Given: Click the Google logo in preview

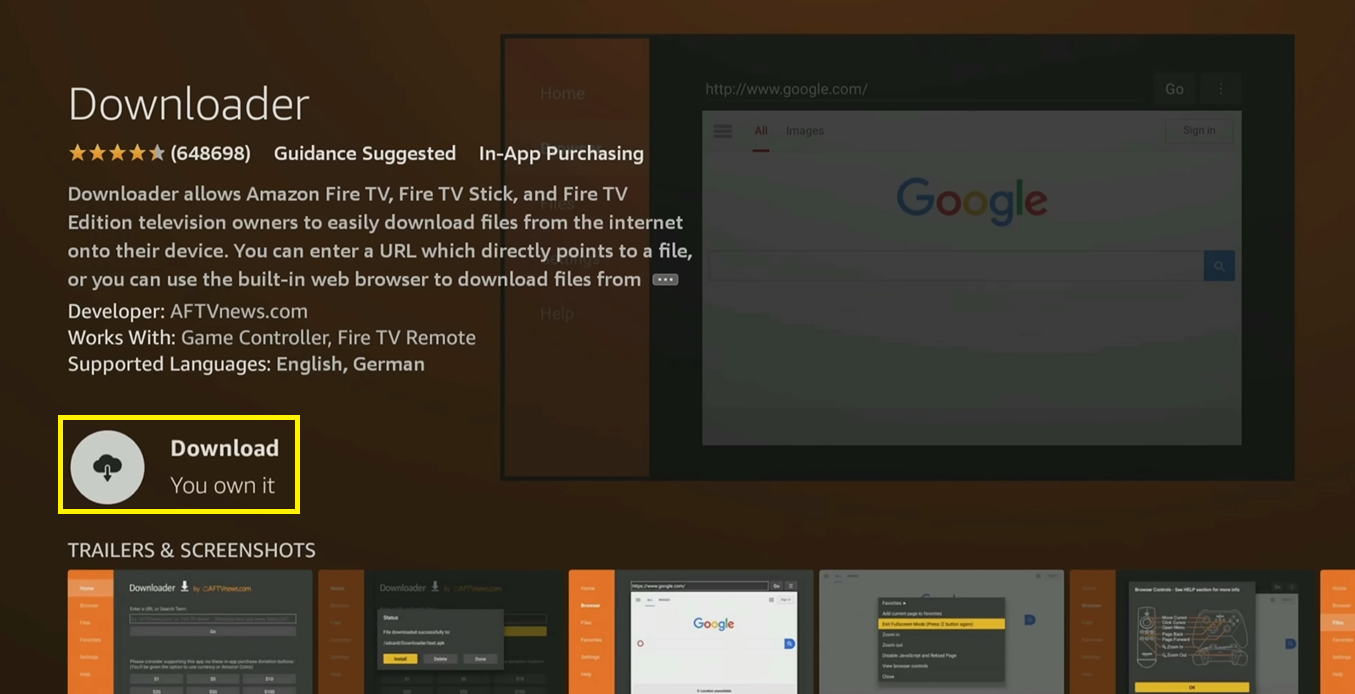Looking at the screenshot, I should pos(972,201).
